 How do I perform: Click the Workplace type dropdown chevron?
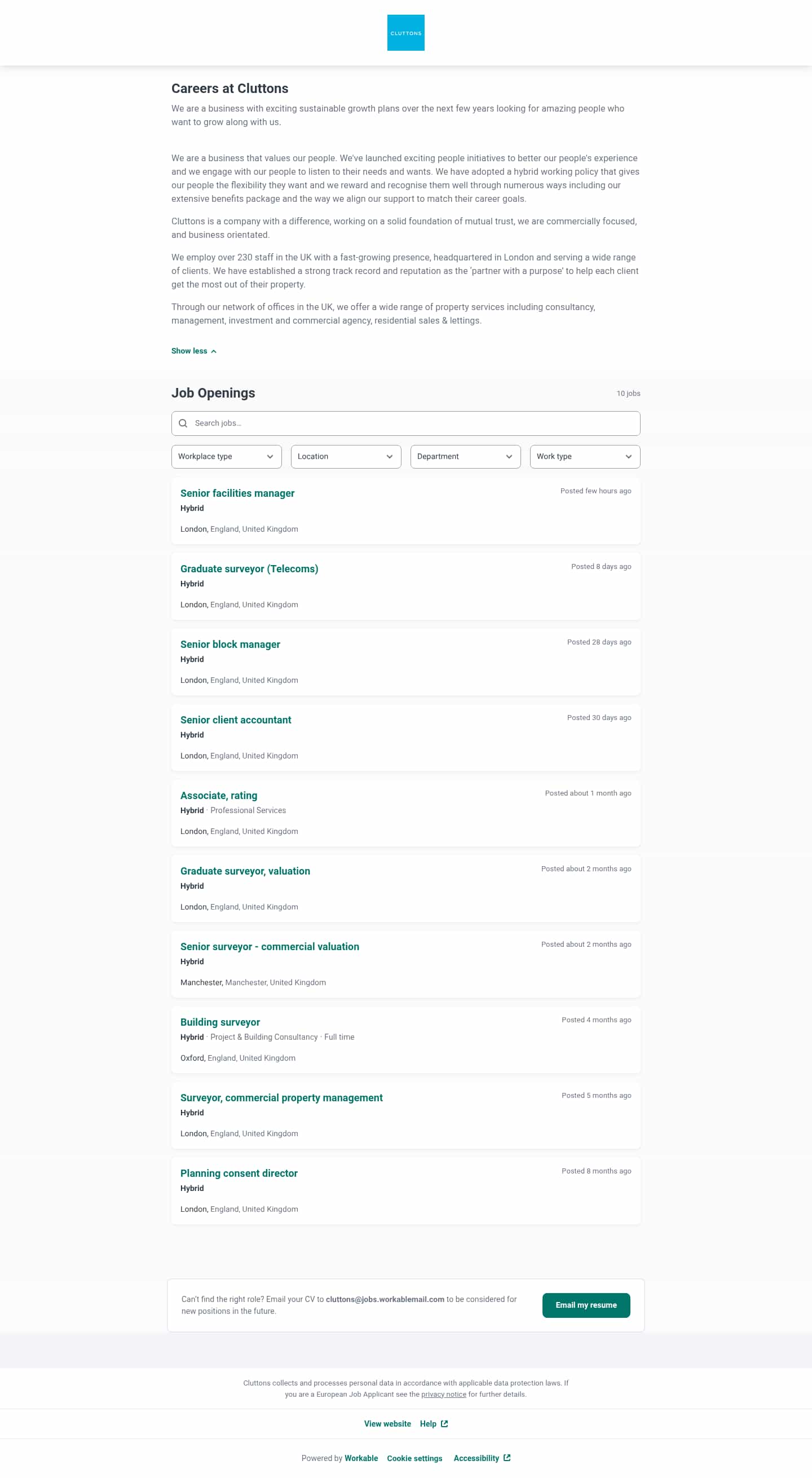[270, 457]
